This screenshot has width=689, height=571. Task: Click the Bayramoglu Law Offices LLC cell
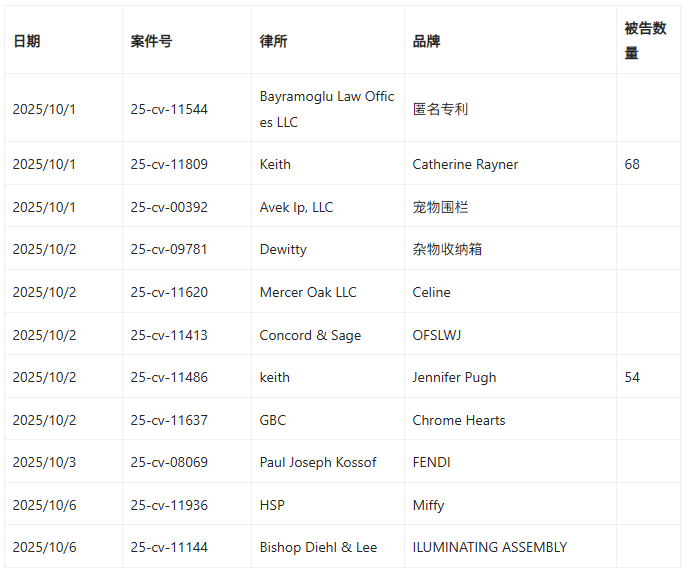327,109
